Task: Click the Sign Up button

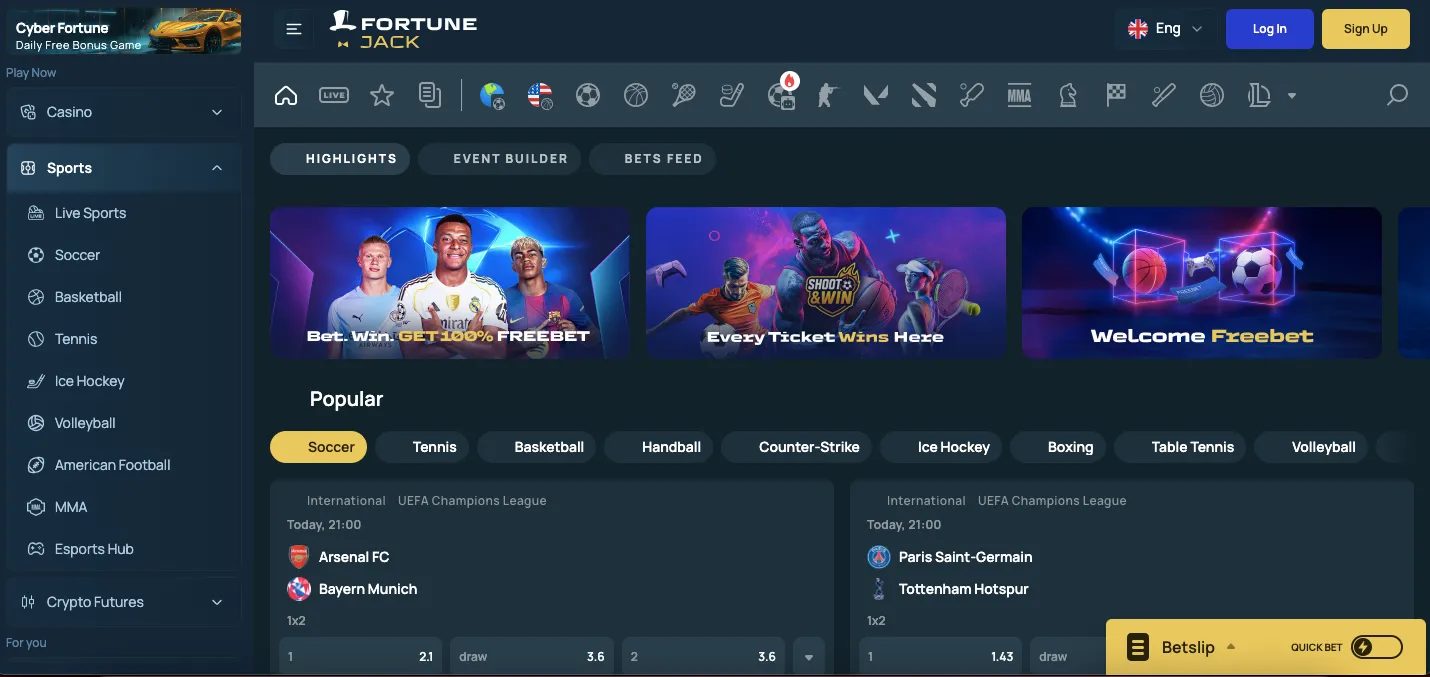Action: 1366,29
